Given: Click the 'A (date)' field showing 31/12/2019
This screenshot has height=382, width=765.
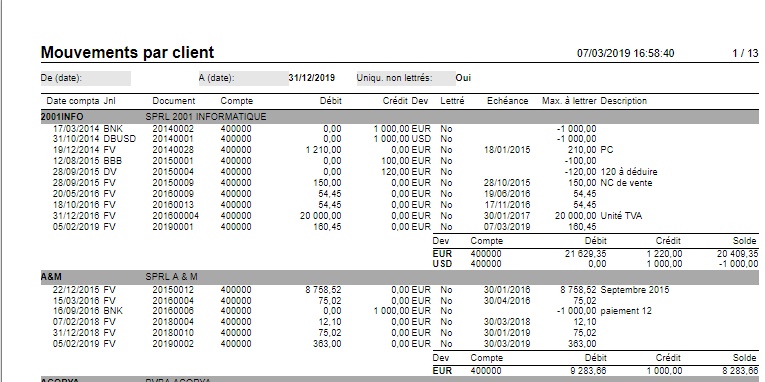Looking at the screenshot, I should coord(312,78).
